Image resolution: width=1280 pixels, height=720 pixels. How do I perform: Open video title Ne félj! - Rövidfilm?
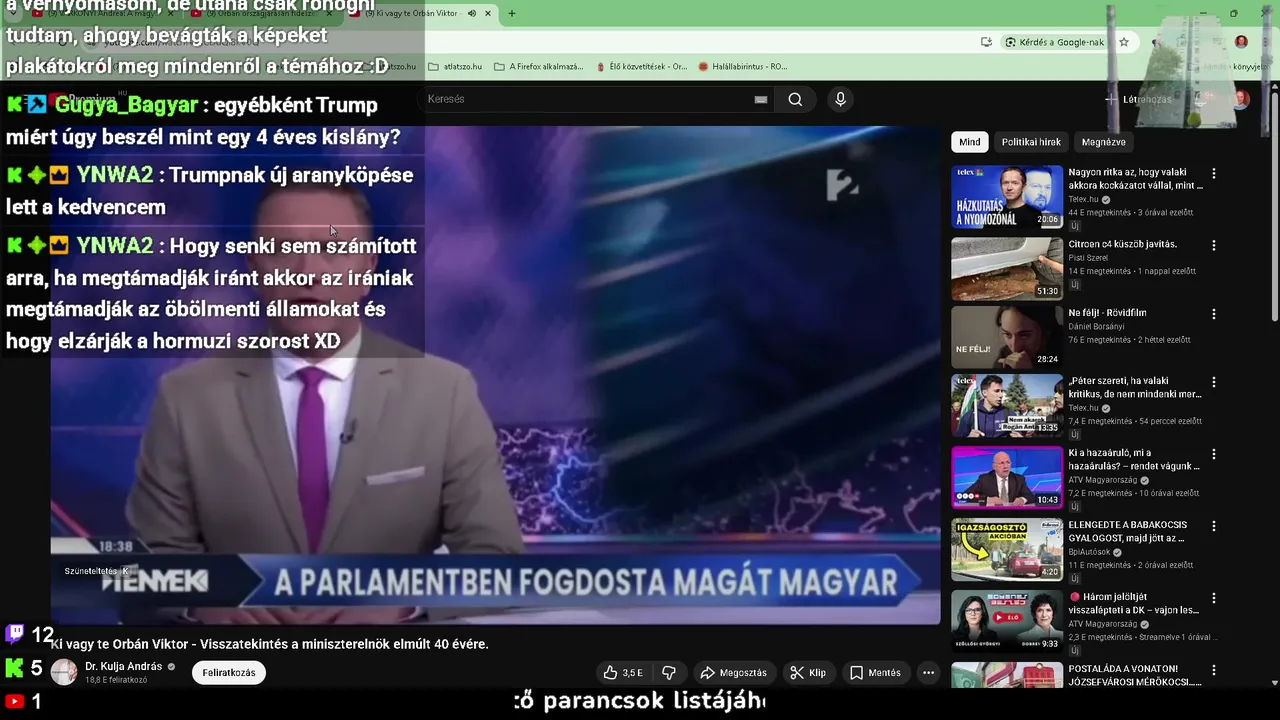click(1107, 313)
